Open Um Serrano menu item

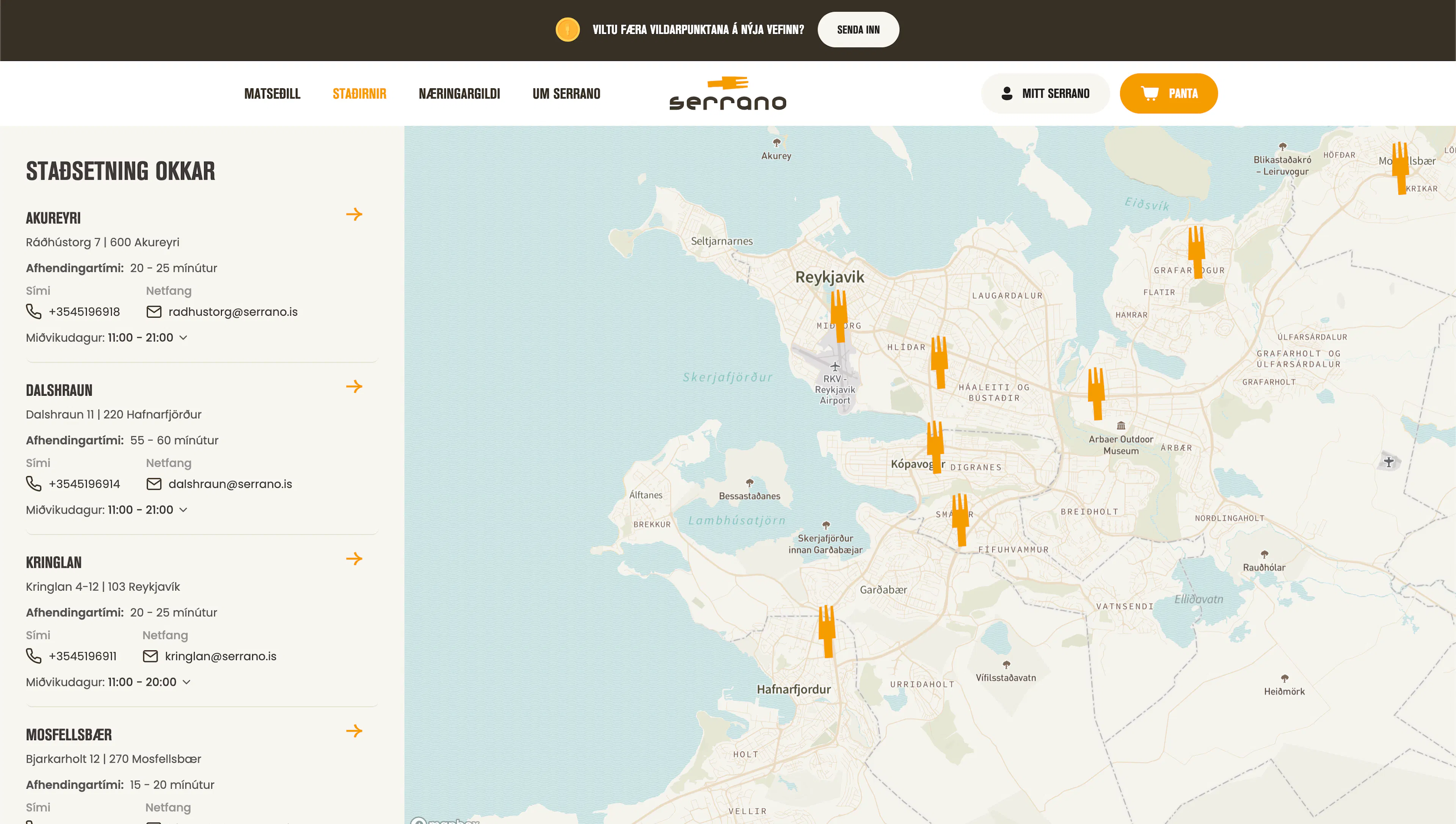(566, 93)
